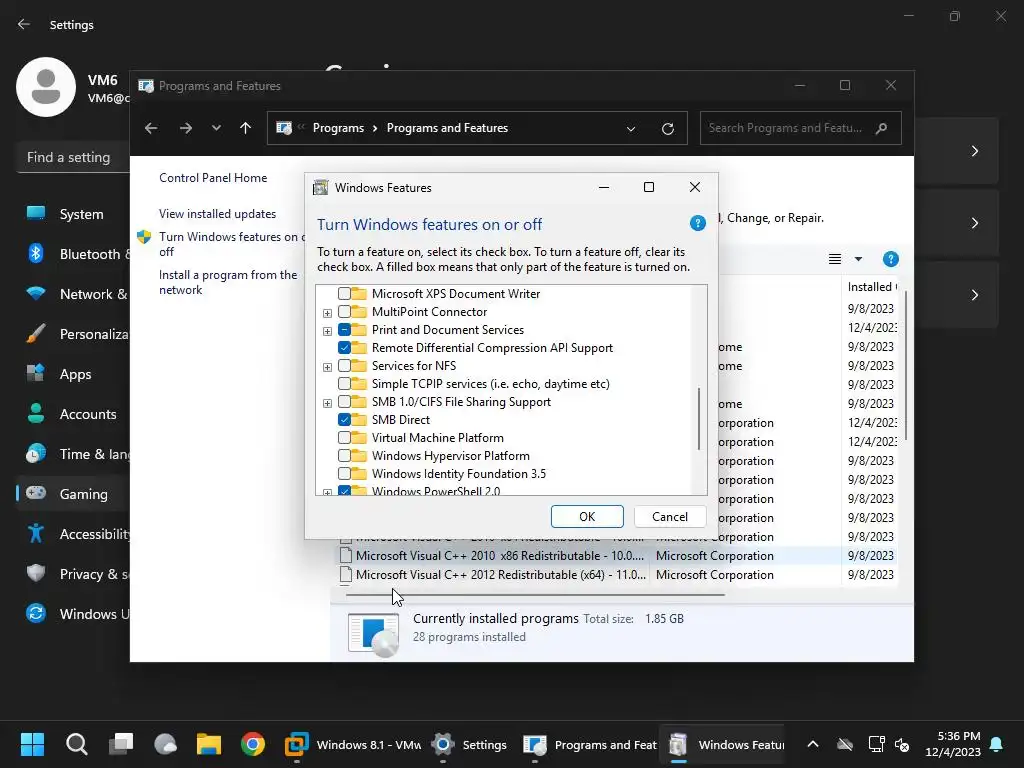Switch to Windows 8.1 VMware taskbar item
The image size is (1024, 768).
click(353, 744)
